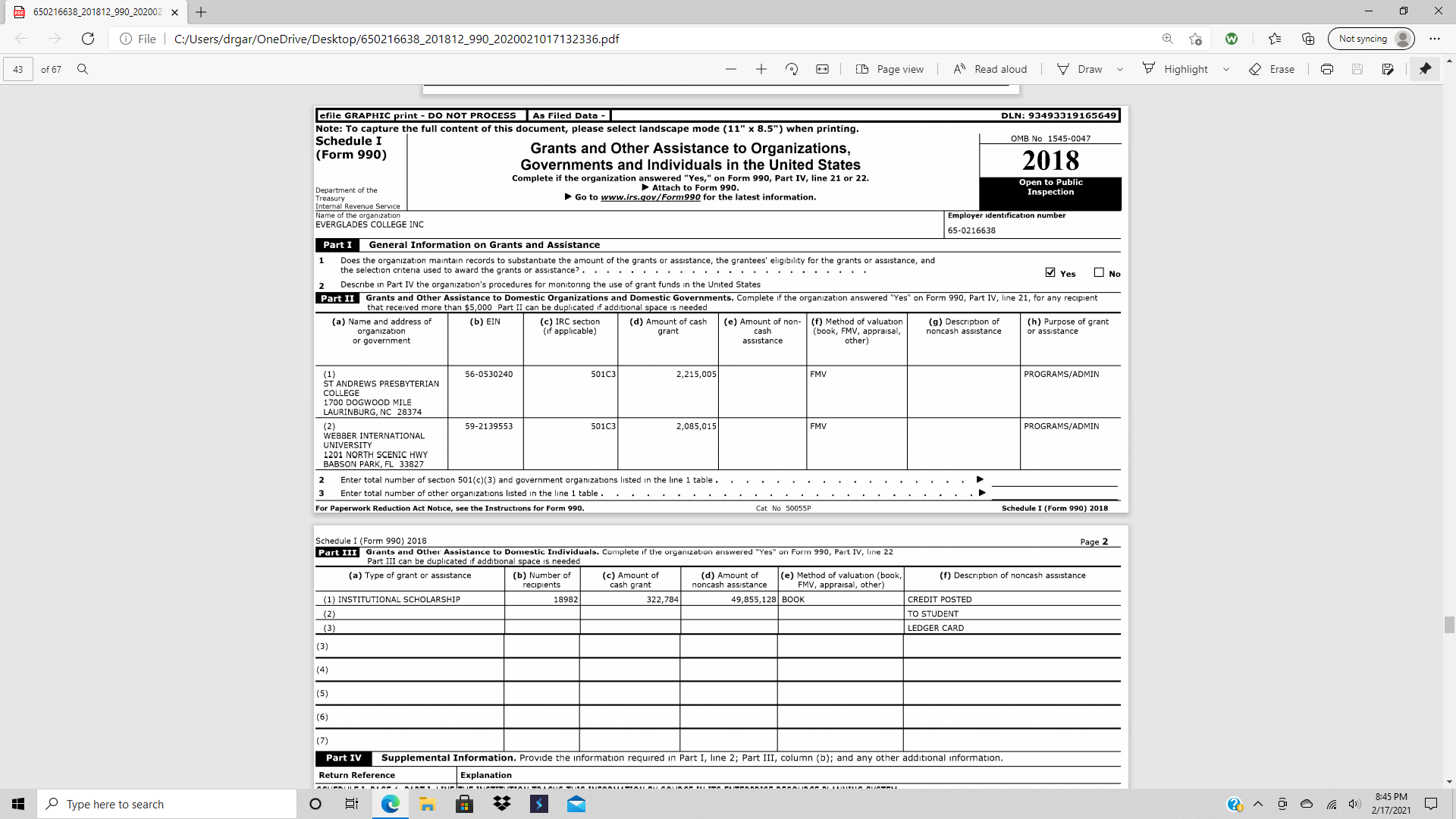Image resolution: width=1456 pixels, height=819 pixels.
Task: Click the PDF search magnifier icon
Action: tap(83, 69)
